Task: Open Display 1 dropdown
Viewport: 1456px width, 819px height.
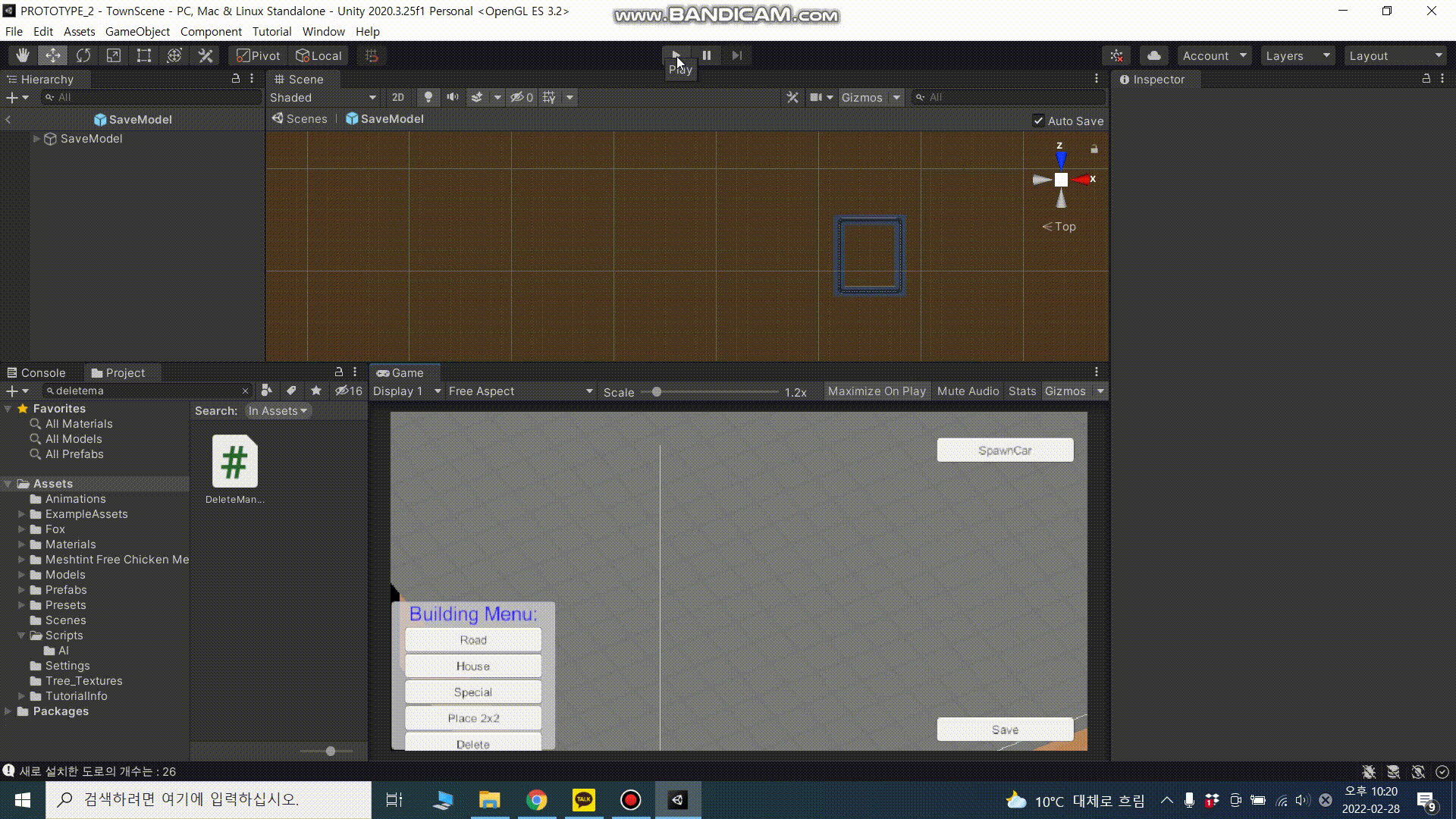Action: pos(407,391)
